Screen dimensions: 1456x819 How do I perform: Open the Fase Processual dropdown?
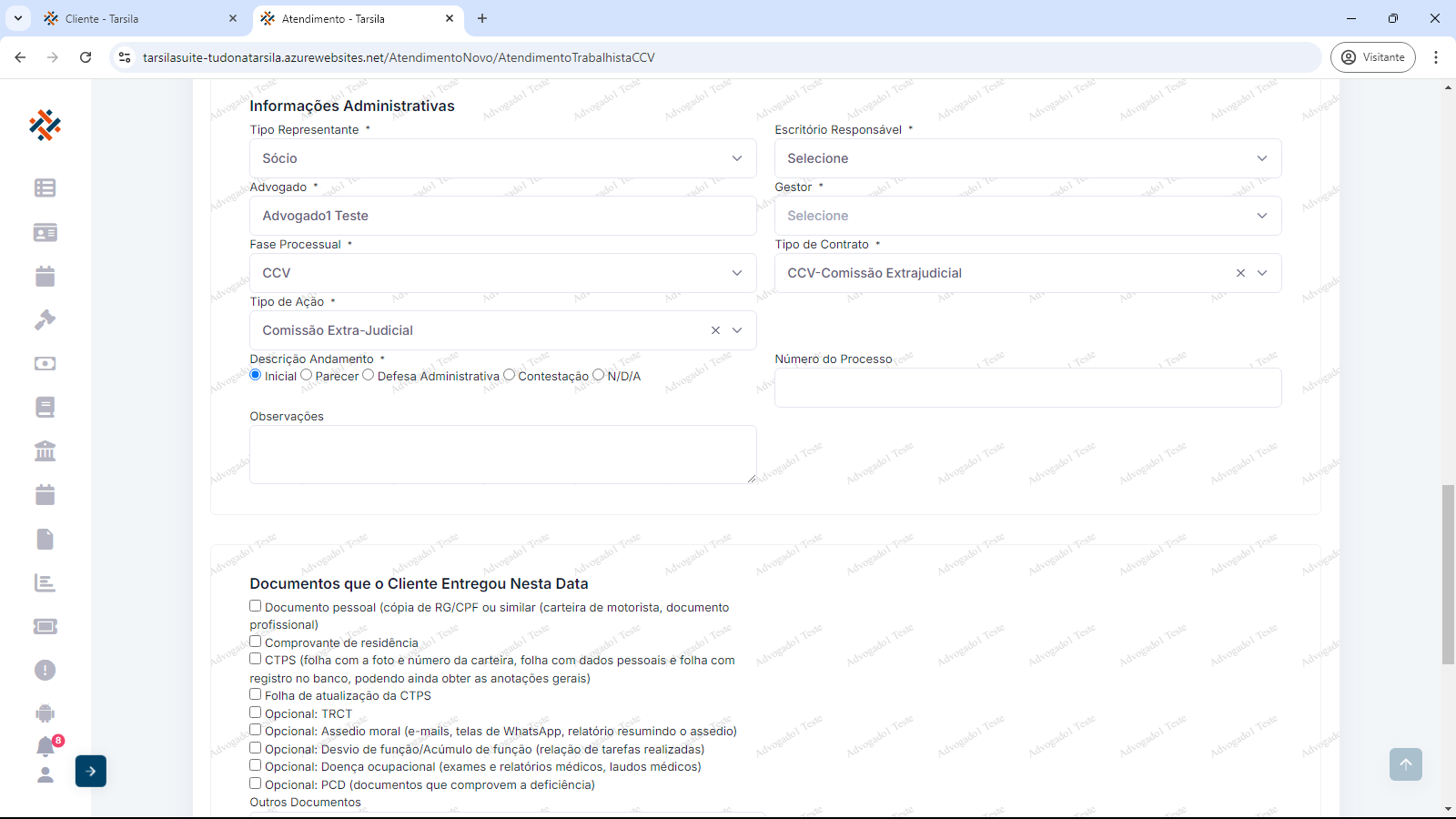[502, 273]
